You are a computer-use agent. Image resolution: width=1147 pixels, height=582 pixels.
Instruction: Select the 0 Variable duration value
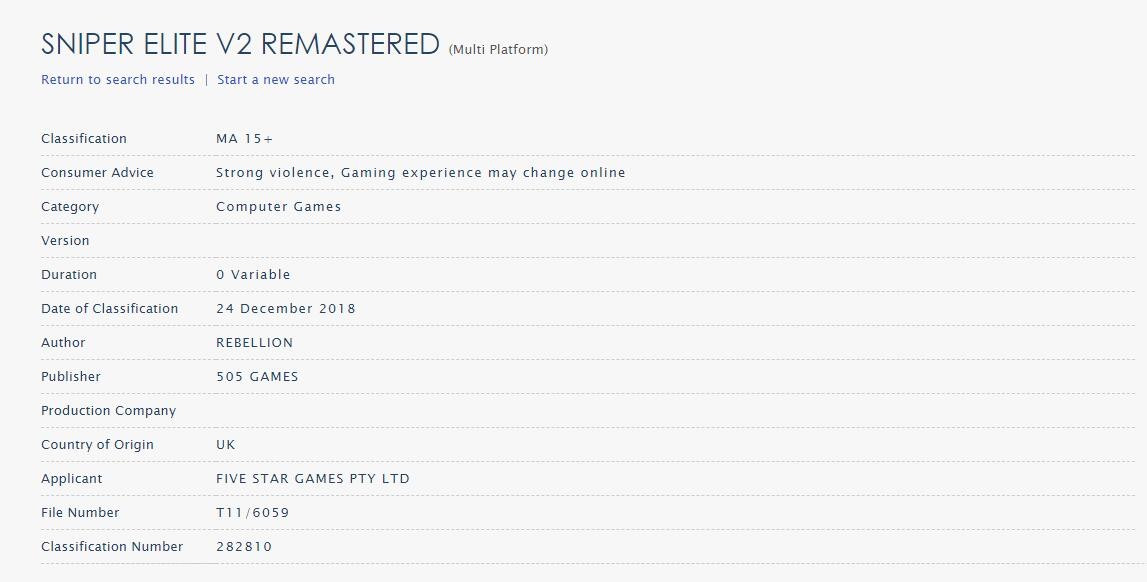point(253,275)
